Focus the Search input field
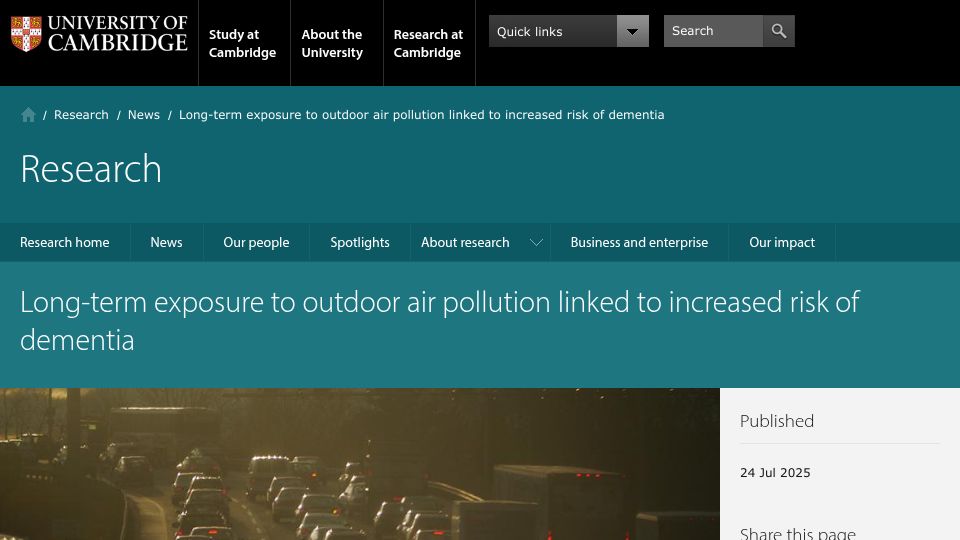 [713, 31]
